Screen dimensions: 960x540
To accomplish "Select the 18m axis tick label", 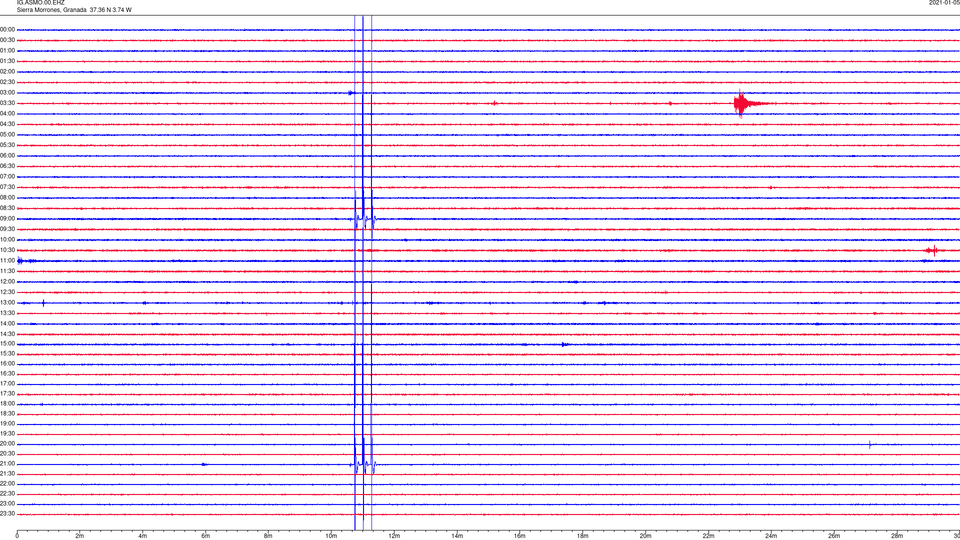I will 583,536.
